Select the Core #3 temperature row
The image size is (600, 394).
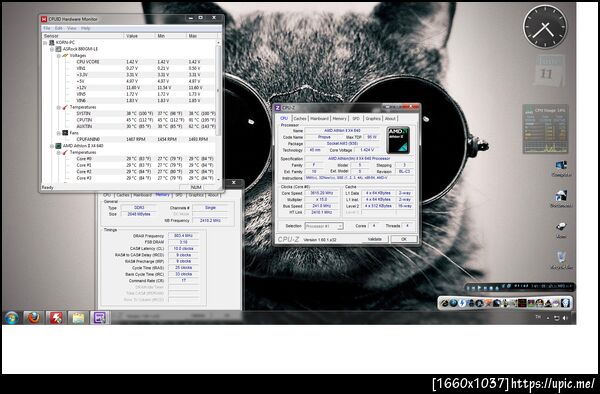click(129, 178)
